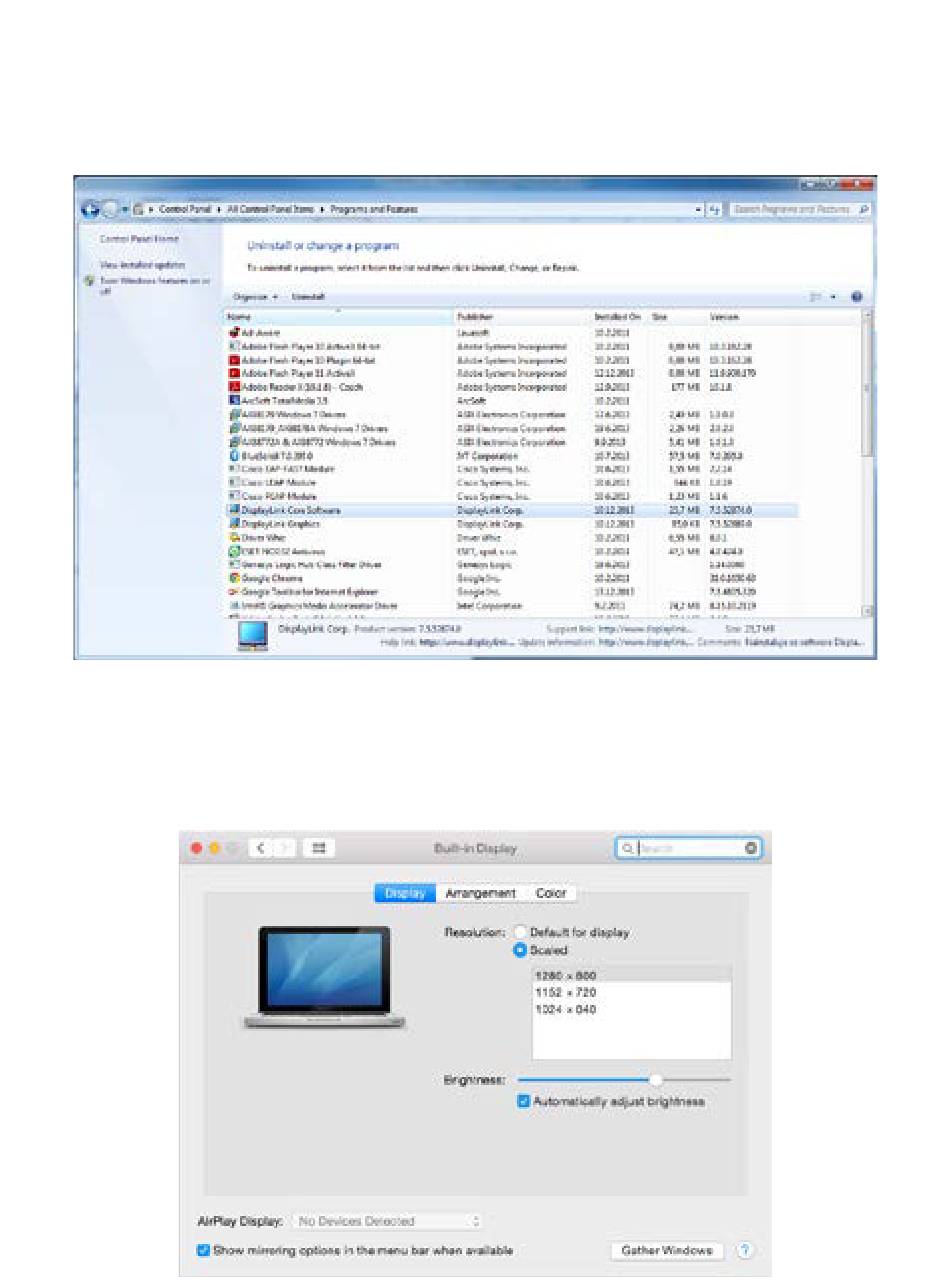The width and height of the screenshot is (950, 1288).
Task: Click the Bluetooth program icon in the list
Action: [x=234, y=456]
